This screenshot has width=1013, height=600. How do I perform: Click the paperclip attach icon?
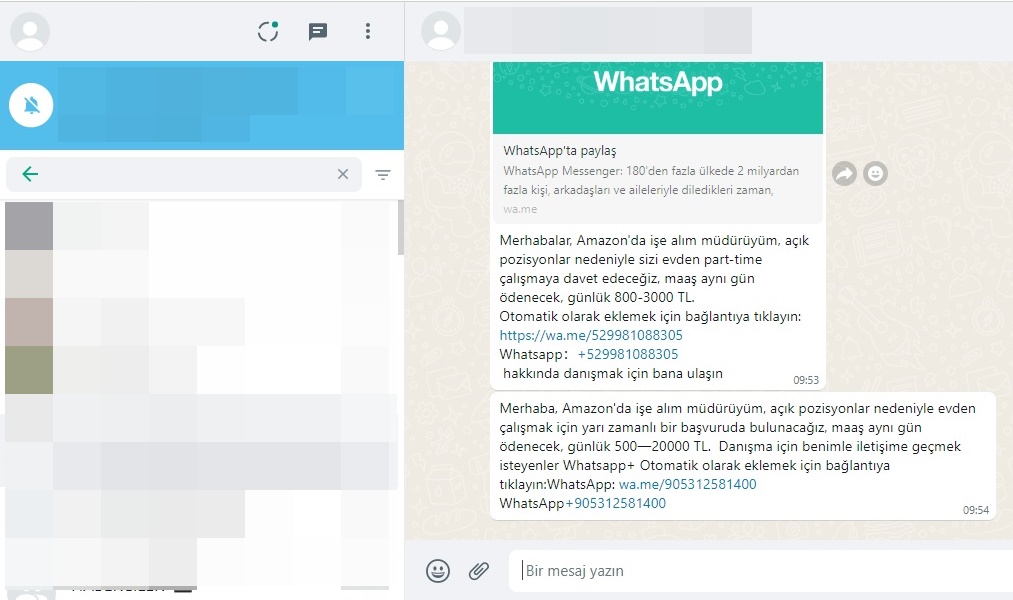479,571
